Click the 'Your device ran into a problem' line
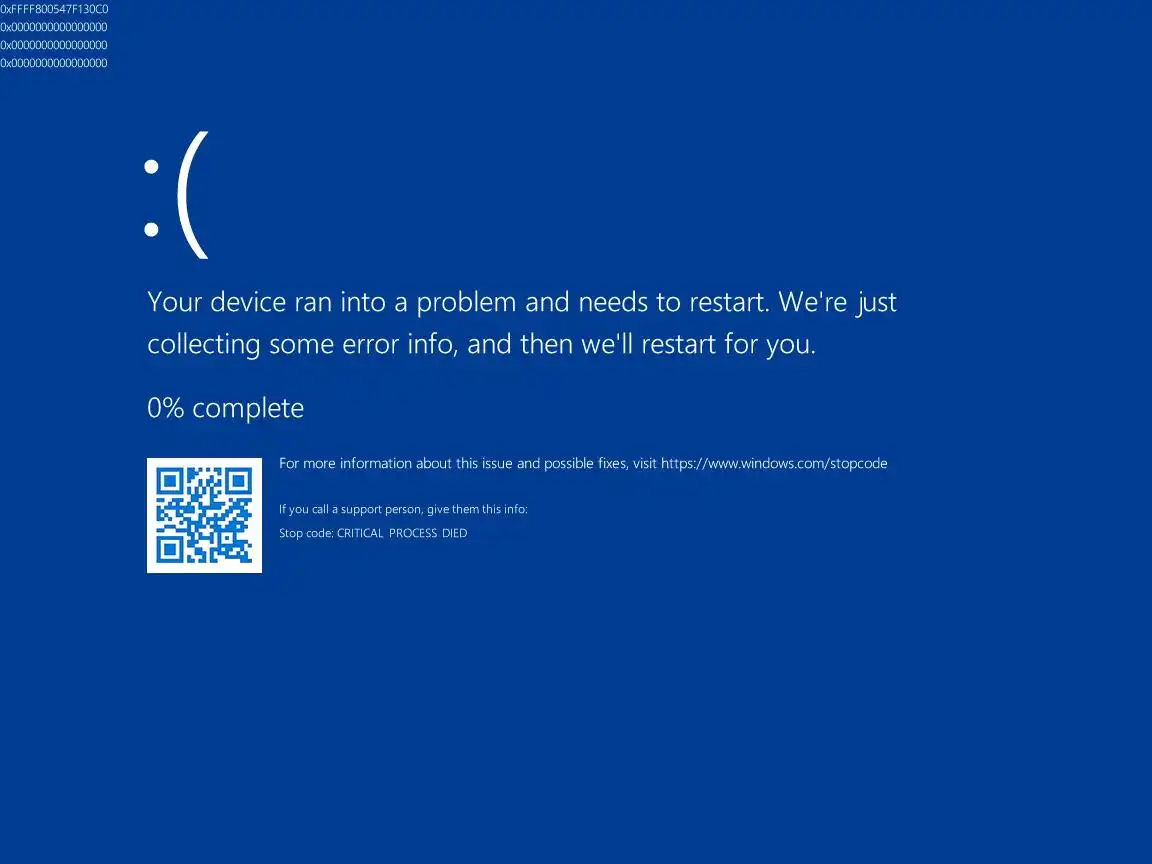Image resolution: width=1152 pixels, height=864 pixels. [x=522, y=303]
